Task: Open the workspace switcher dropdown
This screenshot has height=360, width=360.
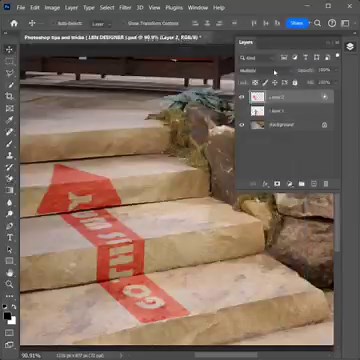Action: (345, 23)
